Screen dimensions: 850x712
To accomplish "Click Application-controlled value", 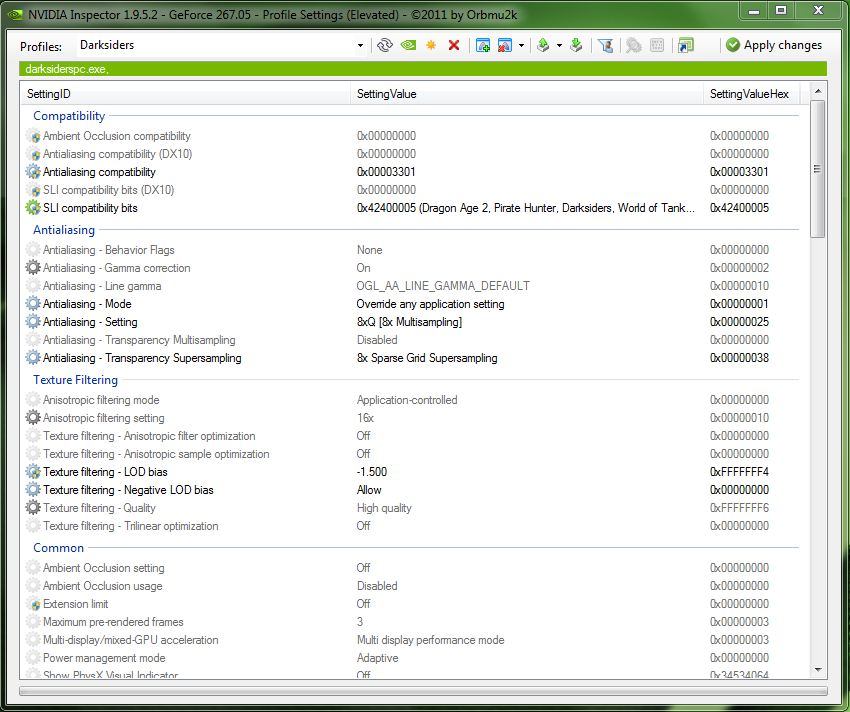I will (407, 400).
